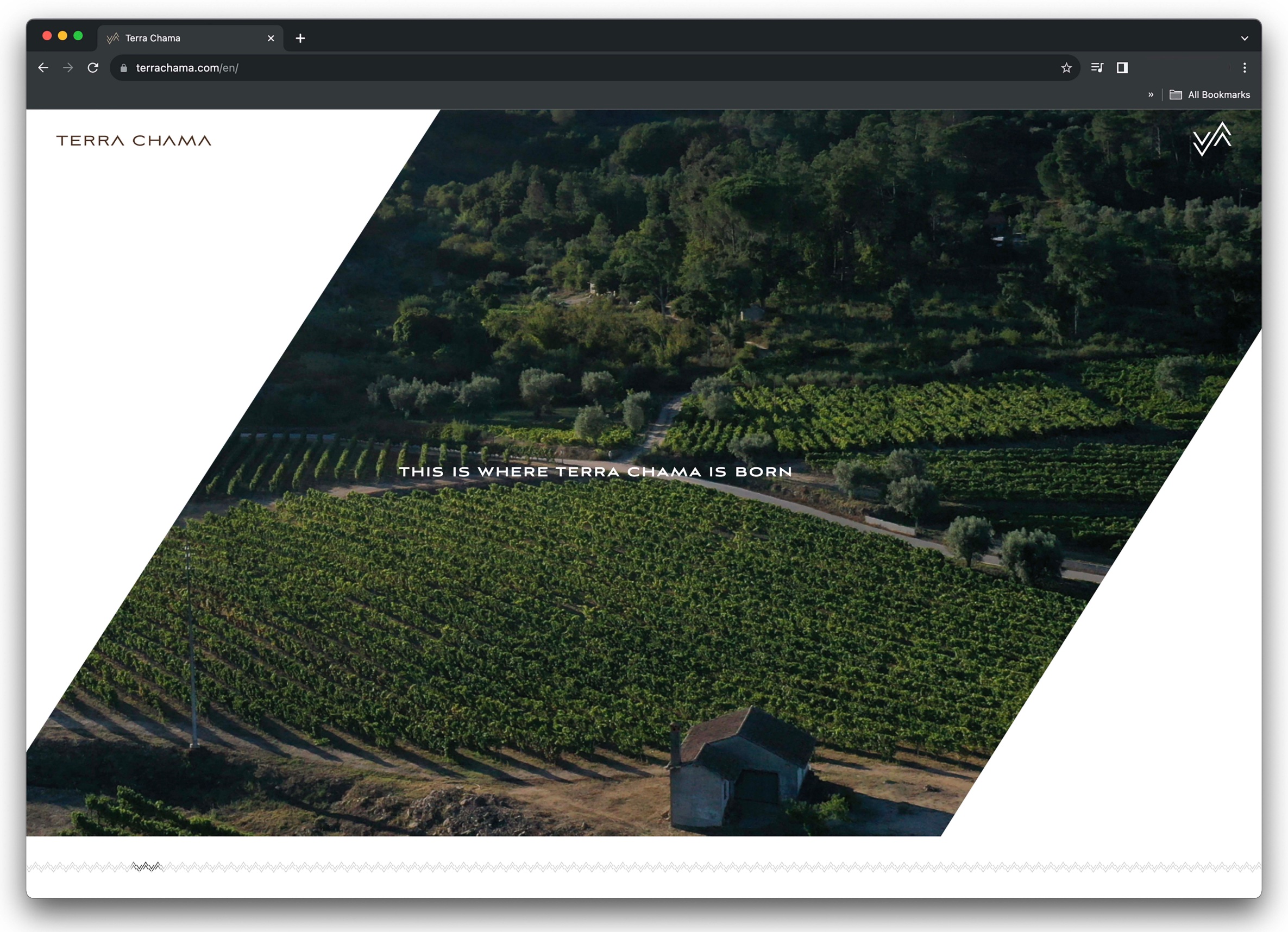Click forward navigation arrow in browser
The image size is (1288, 932).
click(68, 68)
